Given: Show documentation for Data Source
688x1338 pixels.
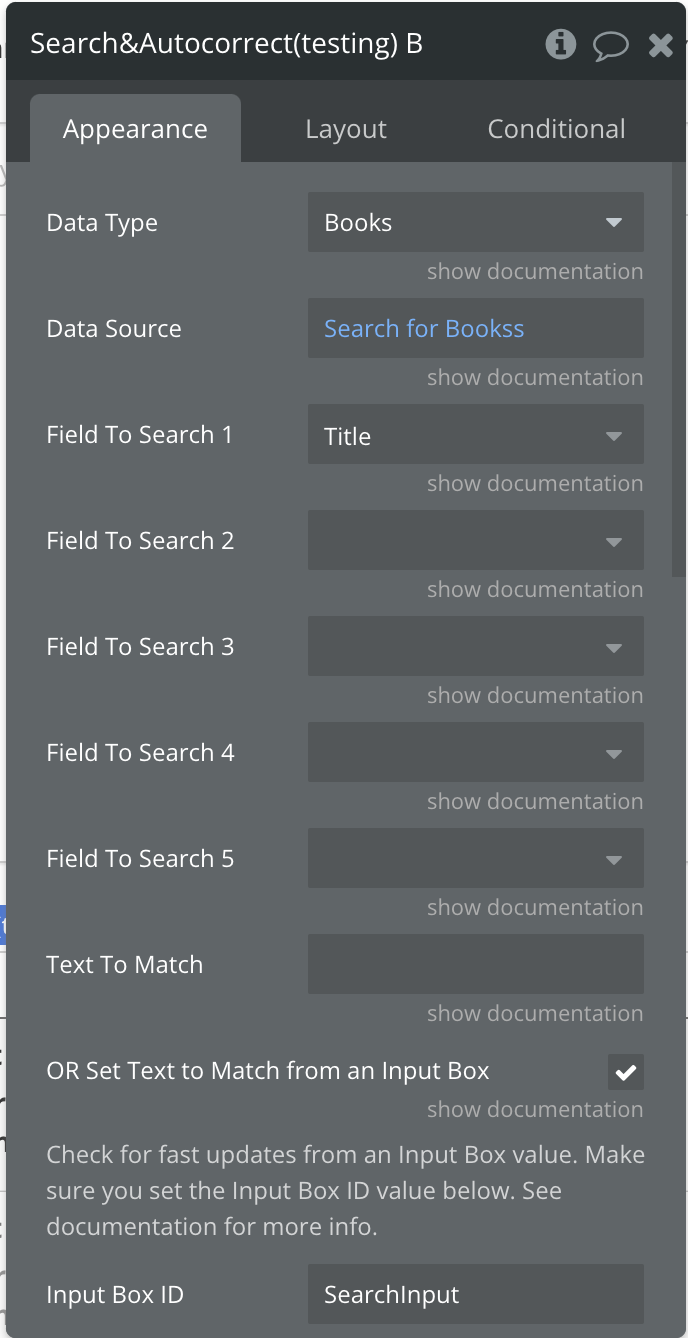Looking at the screenshot, I should pos(534,378).
